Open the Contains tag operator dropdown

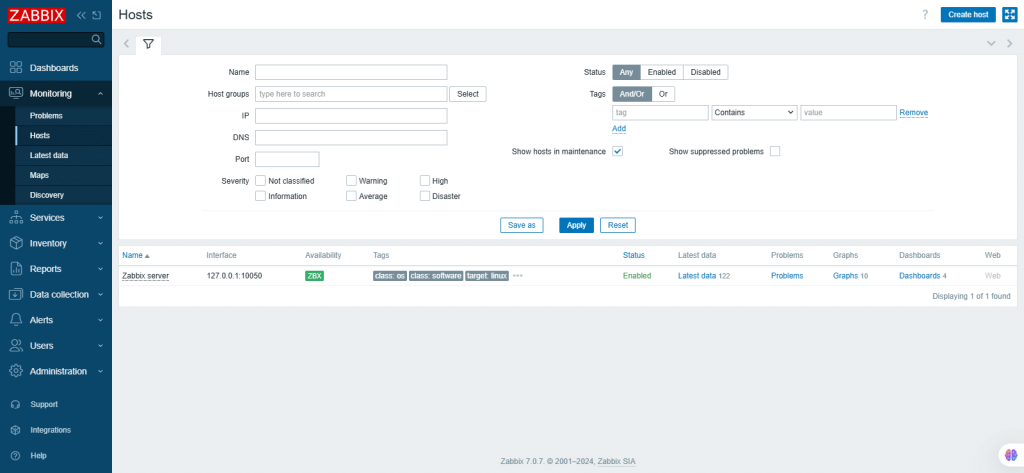(x=754, y=112)
